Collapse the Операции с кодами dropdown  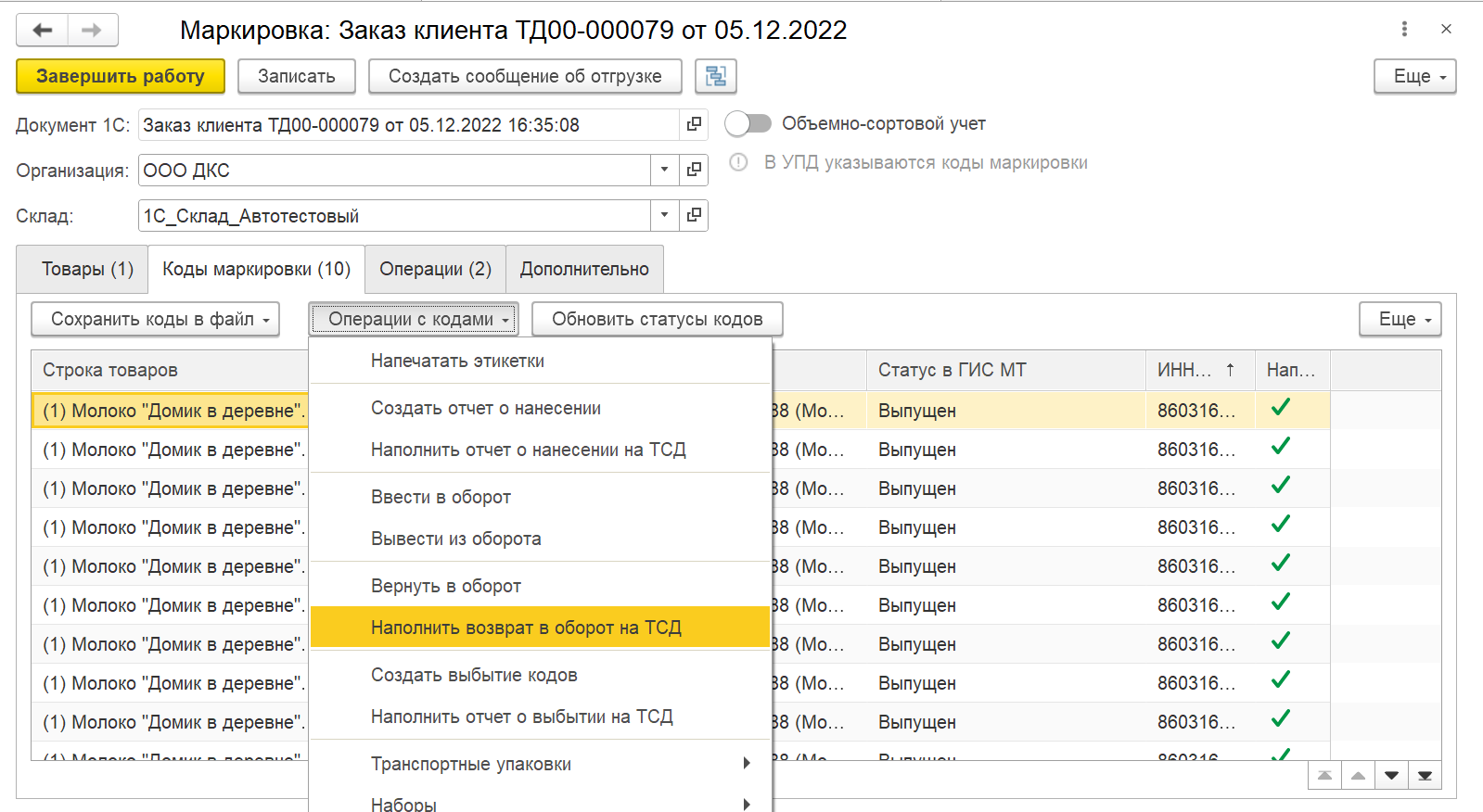pos(414,319)
